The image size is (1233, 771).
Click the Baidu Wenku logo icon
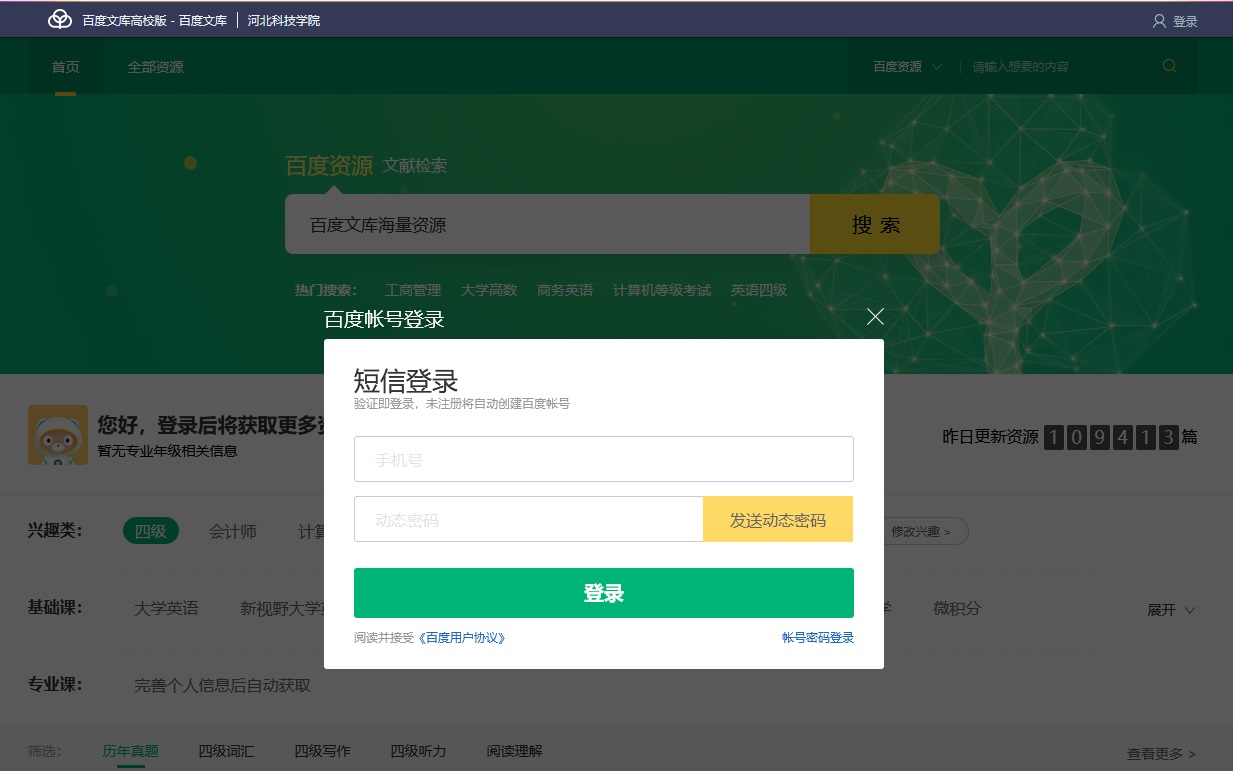click(x=60, y=20)
